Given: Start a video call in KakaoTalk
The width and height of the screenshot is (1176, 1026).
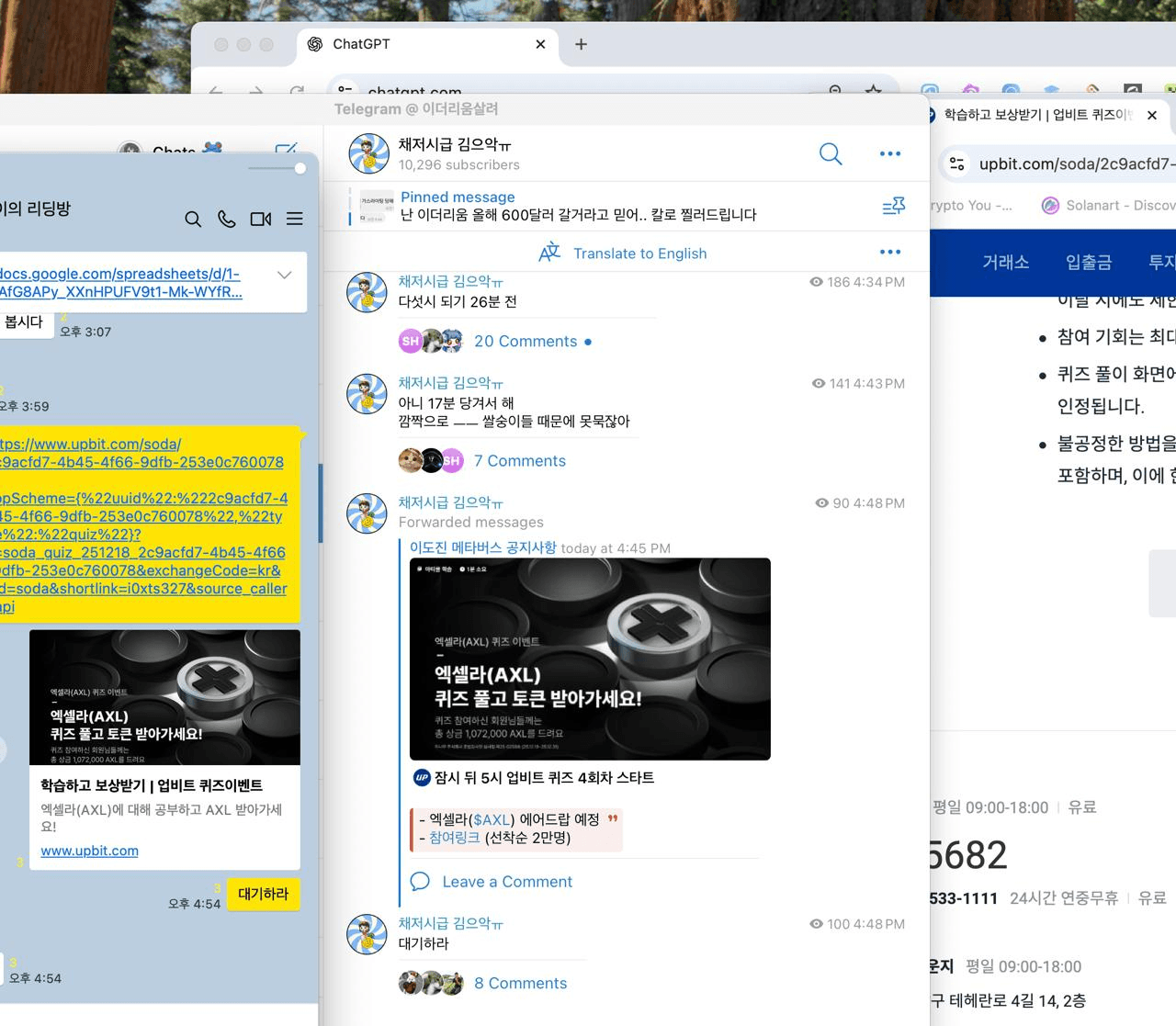Looking at the screenshot, I should coord(261,219).
